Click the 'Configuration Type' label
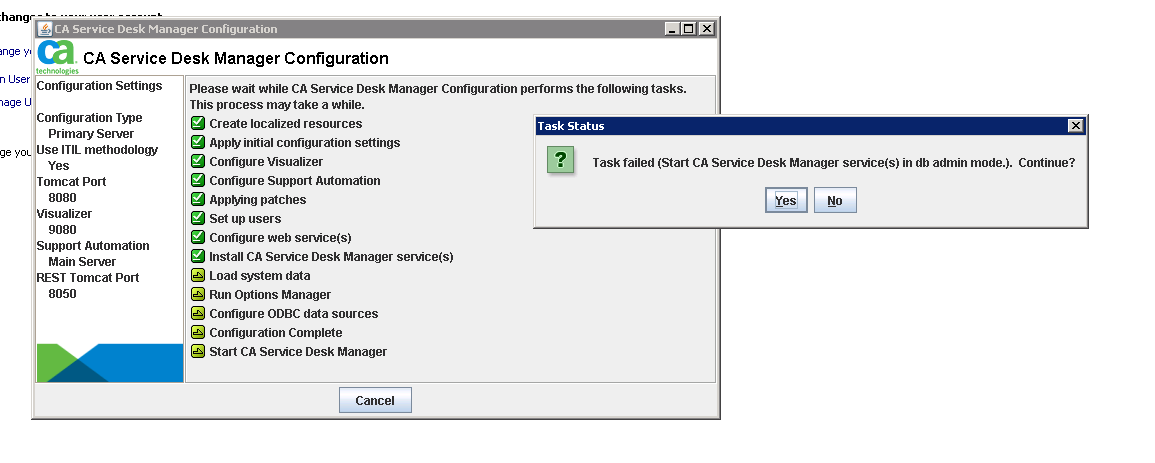Viewport: 1155px width, 463px height. [x=89, y=118]
